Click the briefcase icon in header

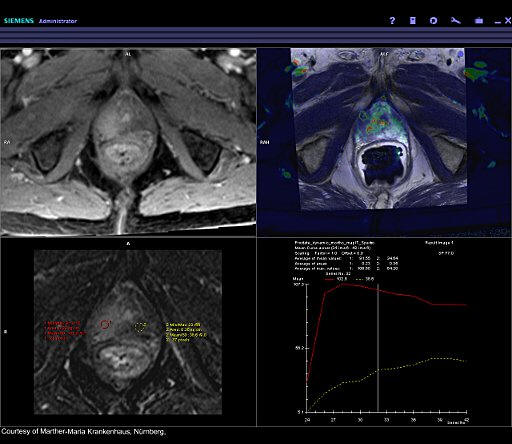(479, 21)
